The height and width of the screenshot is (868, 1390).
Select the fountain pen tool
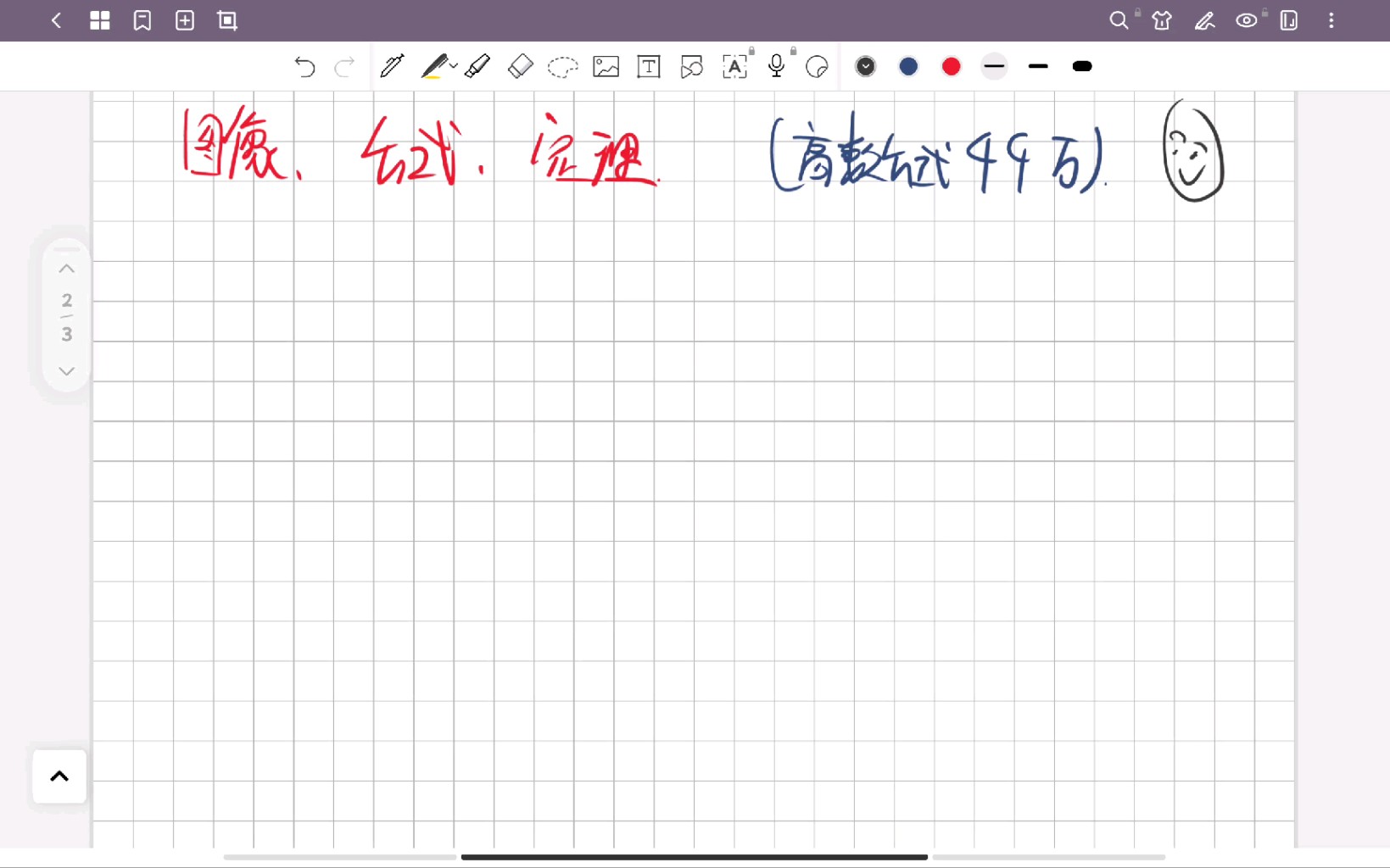(x=392, y=66)
